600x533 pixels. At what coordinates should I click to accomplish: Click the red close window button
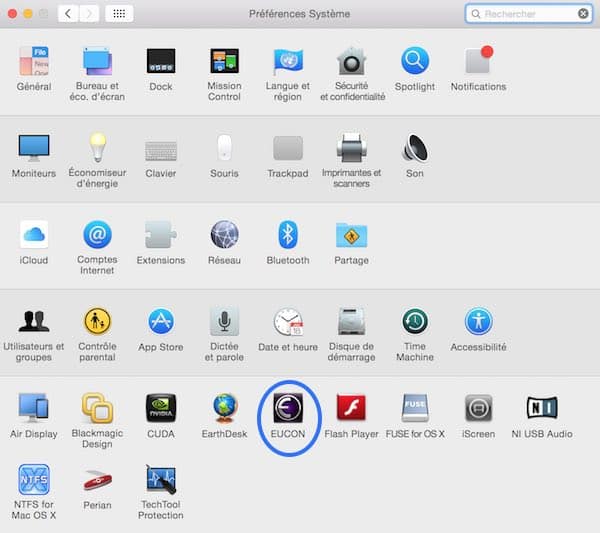pos(12,14)
